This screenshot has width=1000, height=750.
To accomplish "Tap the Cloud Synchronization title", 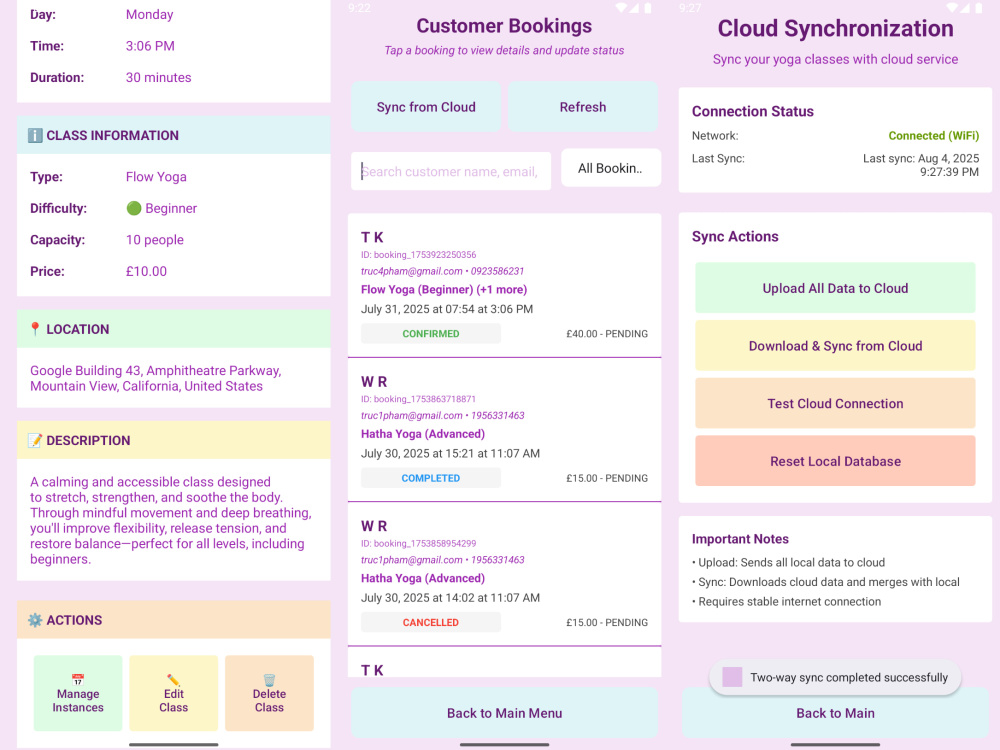I will click(835, 29).
